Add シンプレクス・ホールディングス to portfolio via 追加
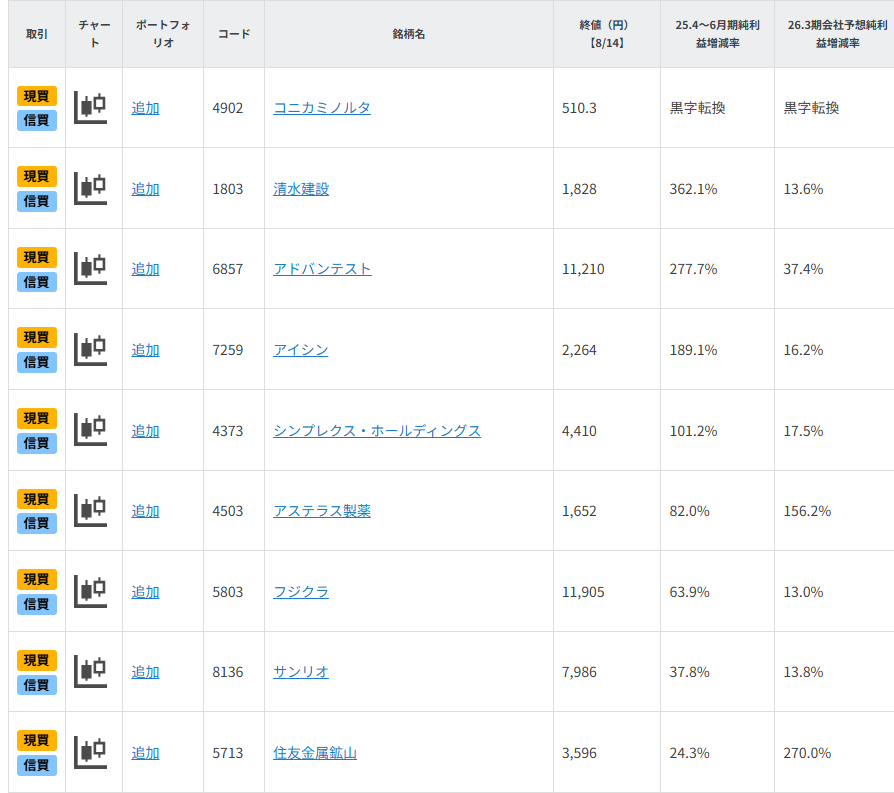Image resolution: width=894 pixels, height=793 pixels. (x=145, y=431)
